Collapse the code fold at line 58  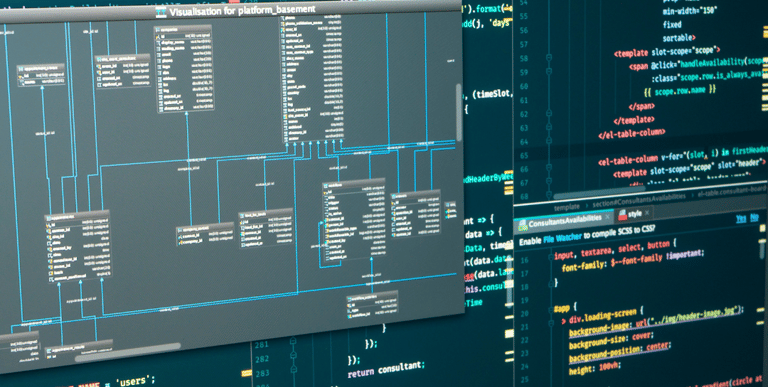(549, 58)
